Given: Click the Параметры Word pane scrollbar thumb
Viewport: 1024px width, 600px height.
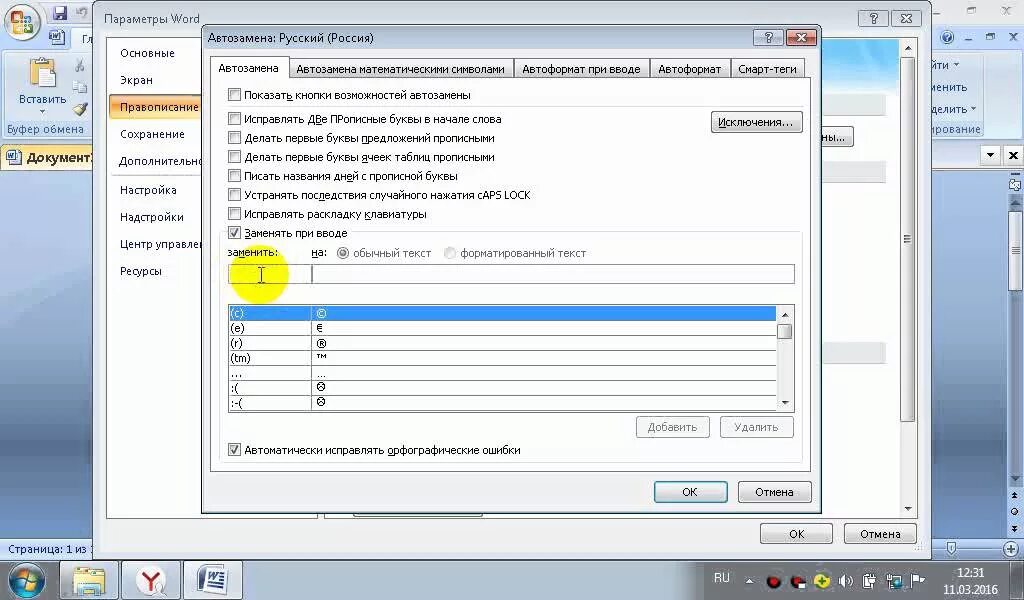Looking at the screenshot, I should coord(908,239).
